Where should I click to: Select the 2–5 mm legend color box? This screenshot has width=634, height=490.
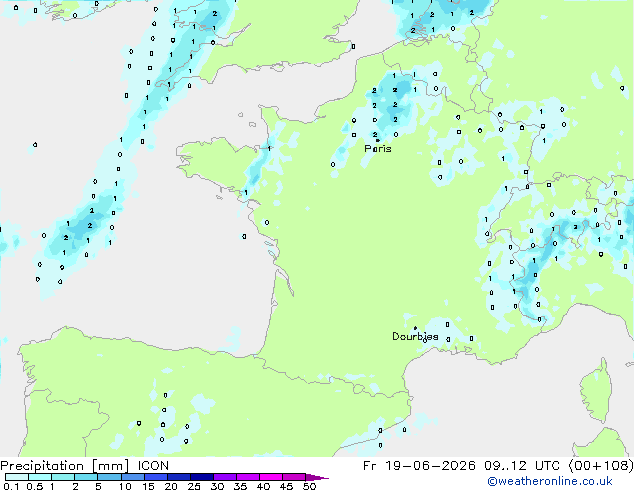(x=86, y=477)
